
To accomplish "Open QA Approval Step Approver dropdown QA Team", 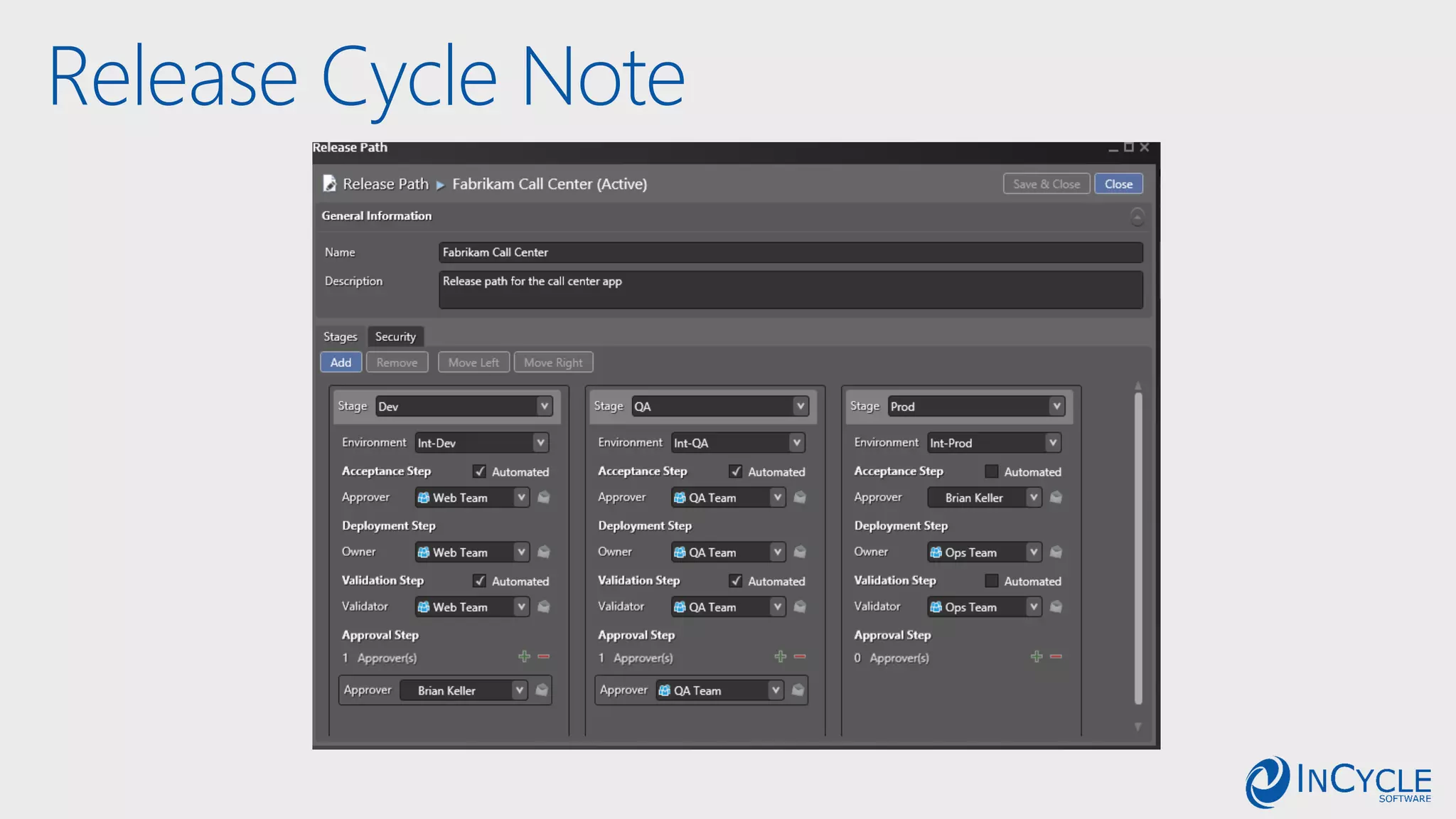I will pos(719,690).
